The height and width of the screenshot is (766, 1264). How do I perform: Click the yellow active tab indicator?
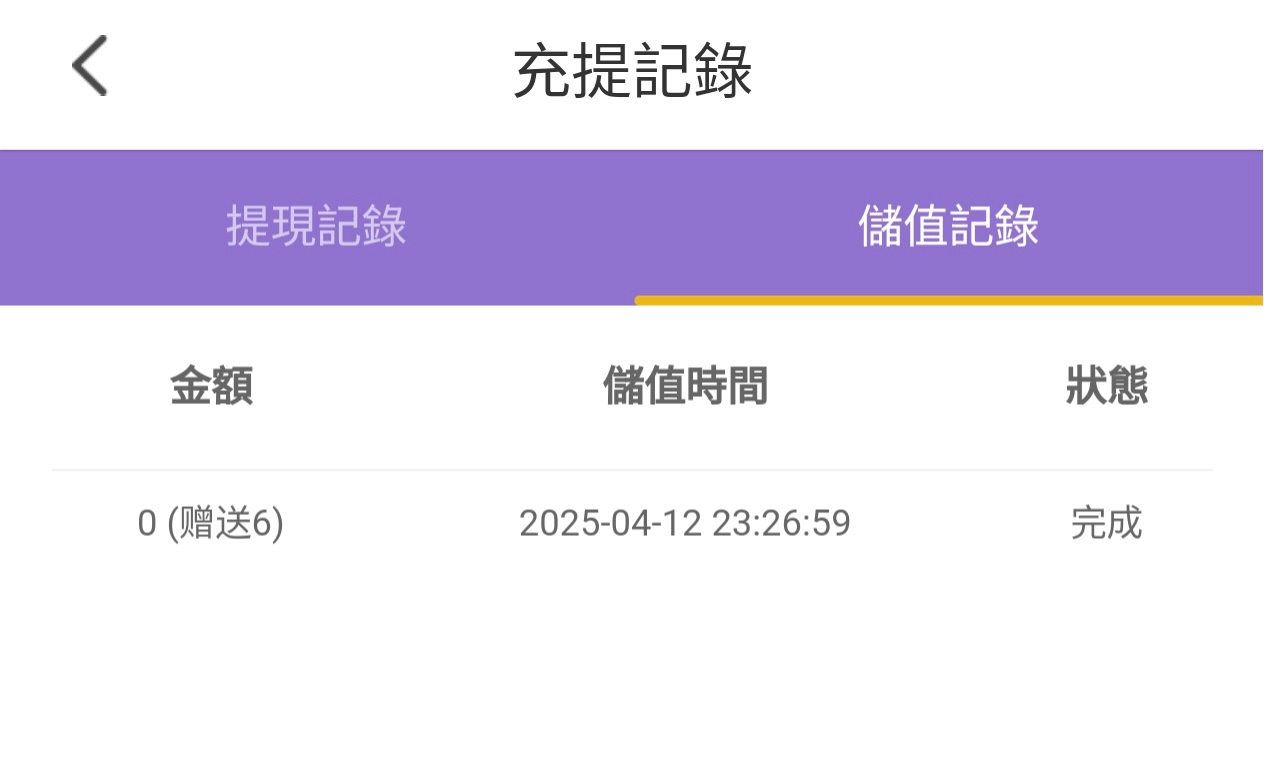(x=948, y=300)
